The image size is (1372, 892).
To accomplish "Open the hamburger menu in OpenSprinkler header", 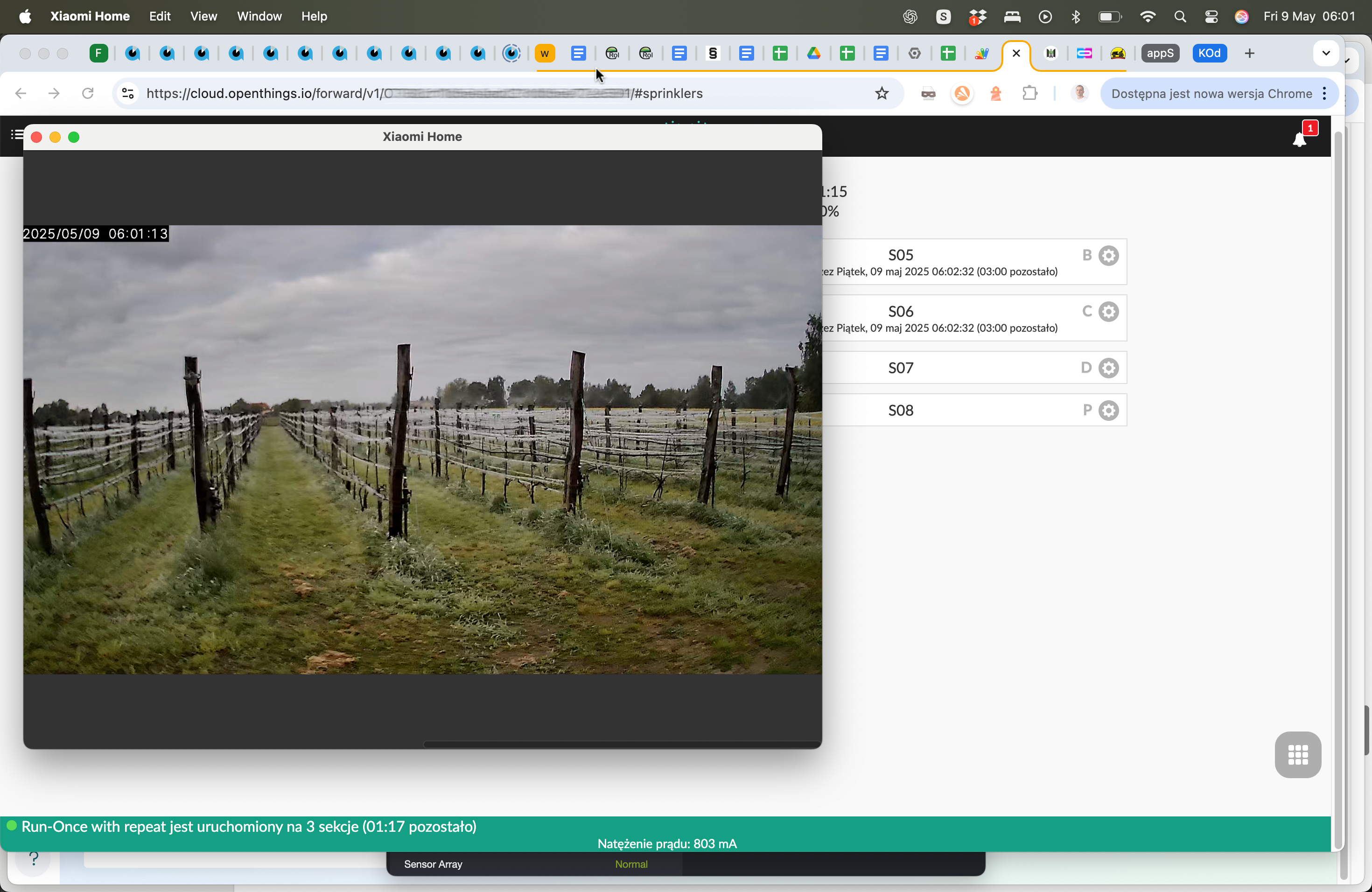I will pyautogui.click(x=17, y=135).
